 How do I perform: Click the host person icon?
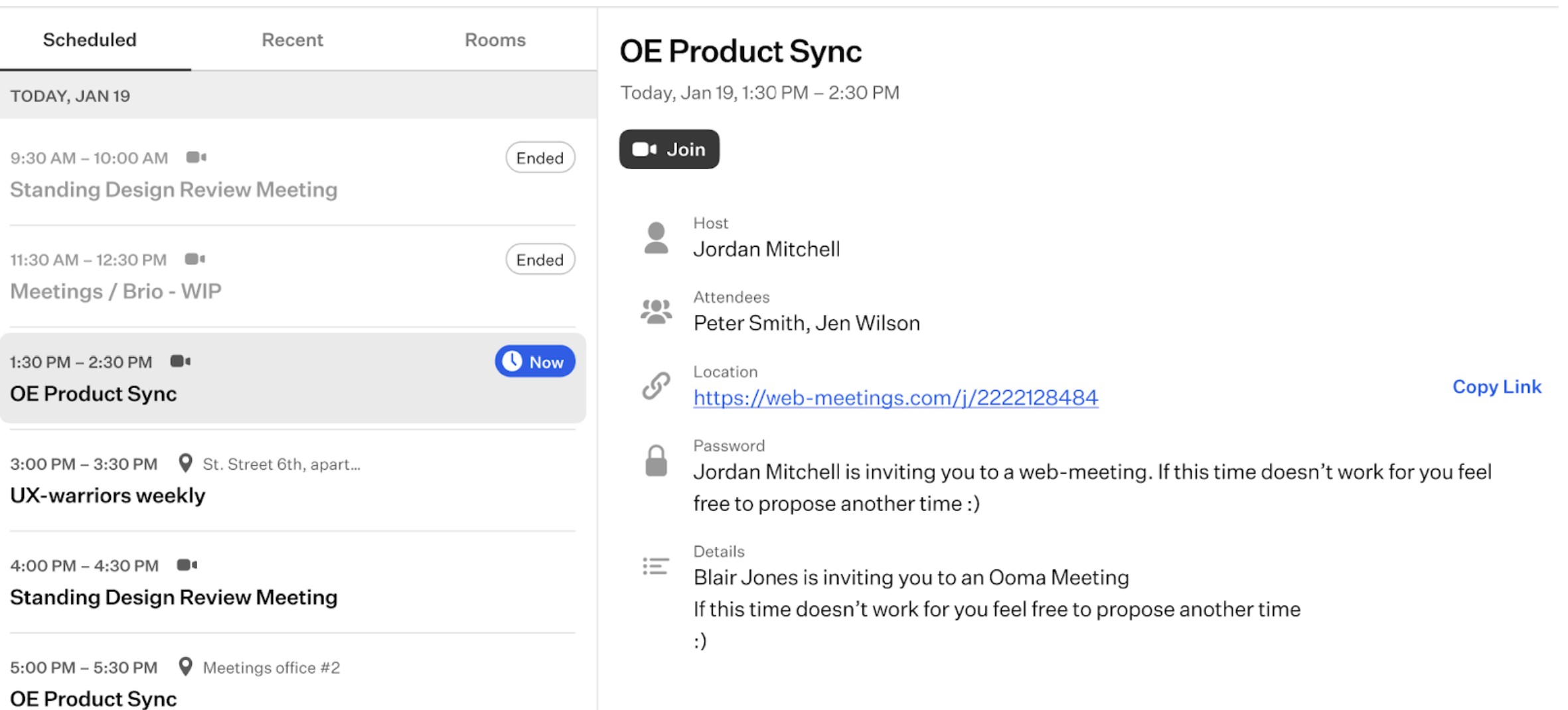656,238
